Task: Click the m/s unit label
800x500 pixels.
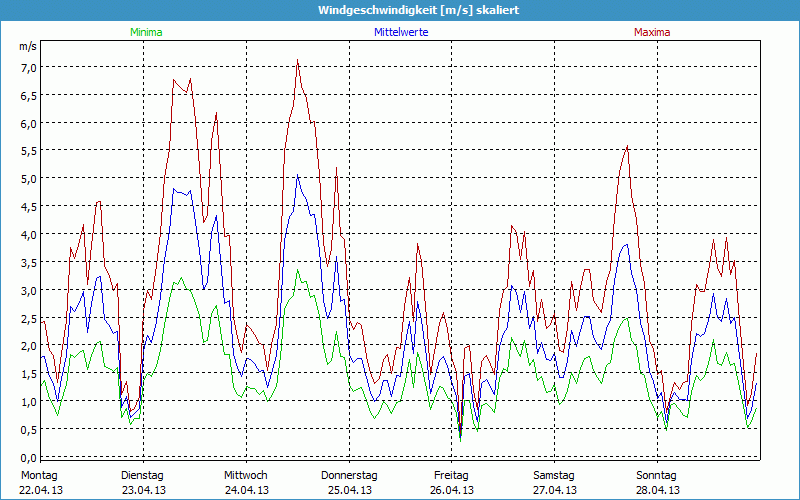Action: tap(28, 46)
